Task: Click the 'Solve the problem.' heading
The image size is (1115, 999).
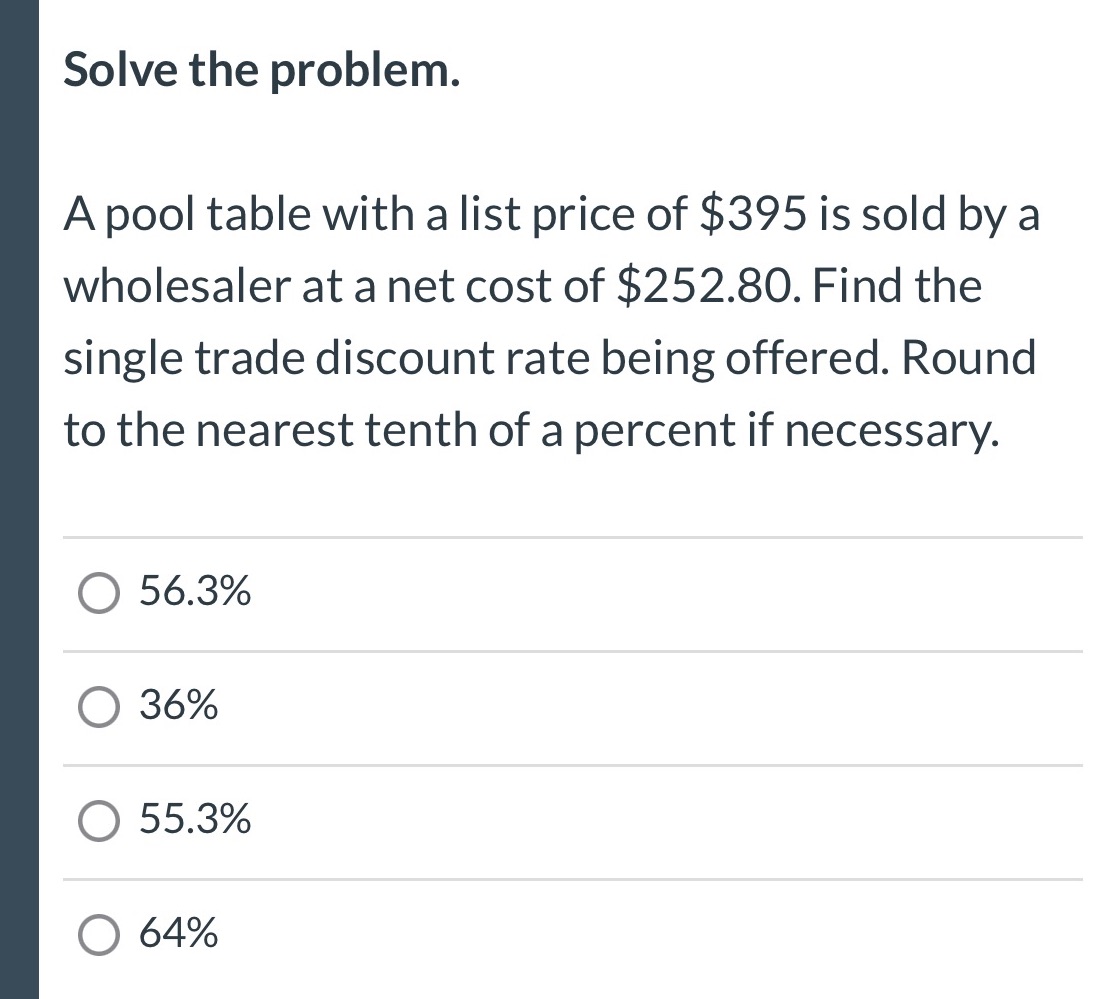Action: pyautogui.click(x=262, y=72)
